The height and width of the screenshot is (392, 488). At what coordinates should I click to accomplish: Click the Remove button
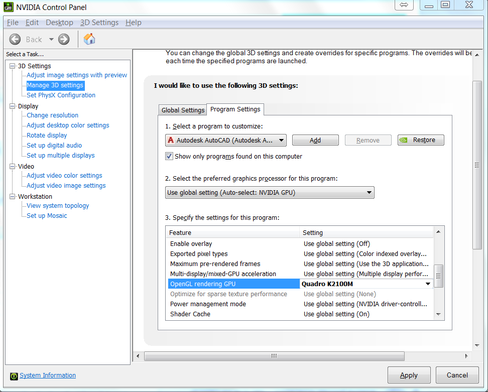[368, 140]
